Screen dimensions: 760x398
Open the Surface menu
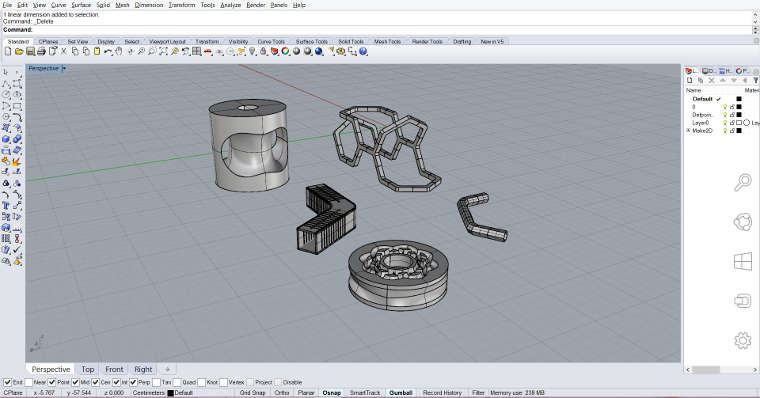tap(81, 5)
